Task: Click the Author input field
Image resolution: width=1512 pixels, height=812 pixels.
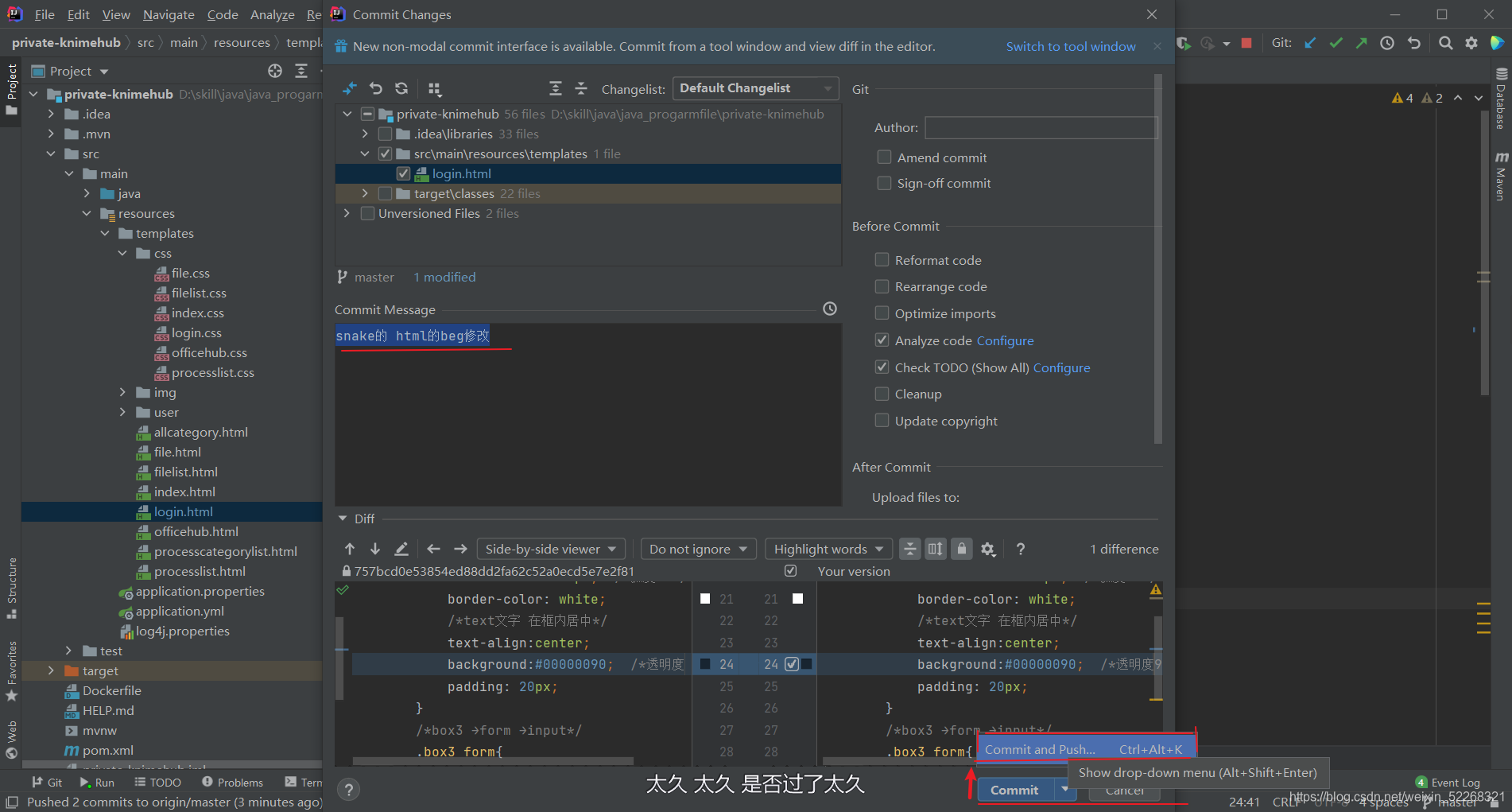Action: pyautogui.click(x=1041, y=127)
